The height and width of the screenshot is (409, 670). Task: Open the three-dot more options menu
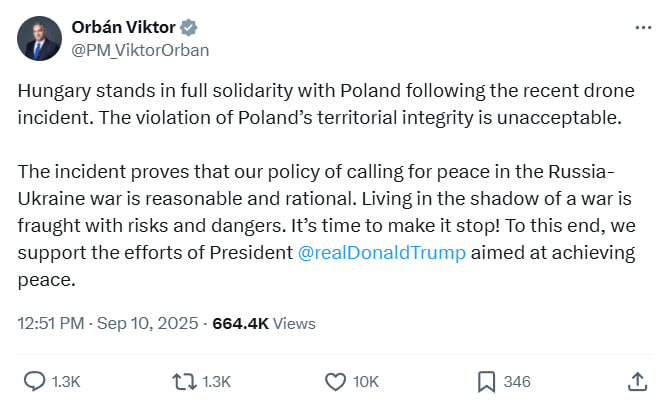point(643,28)
